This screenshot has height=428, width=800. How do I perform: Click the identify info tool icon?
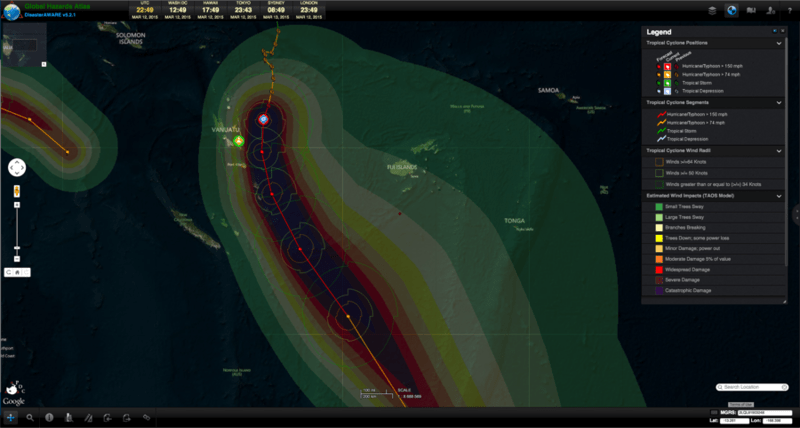50,417
